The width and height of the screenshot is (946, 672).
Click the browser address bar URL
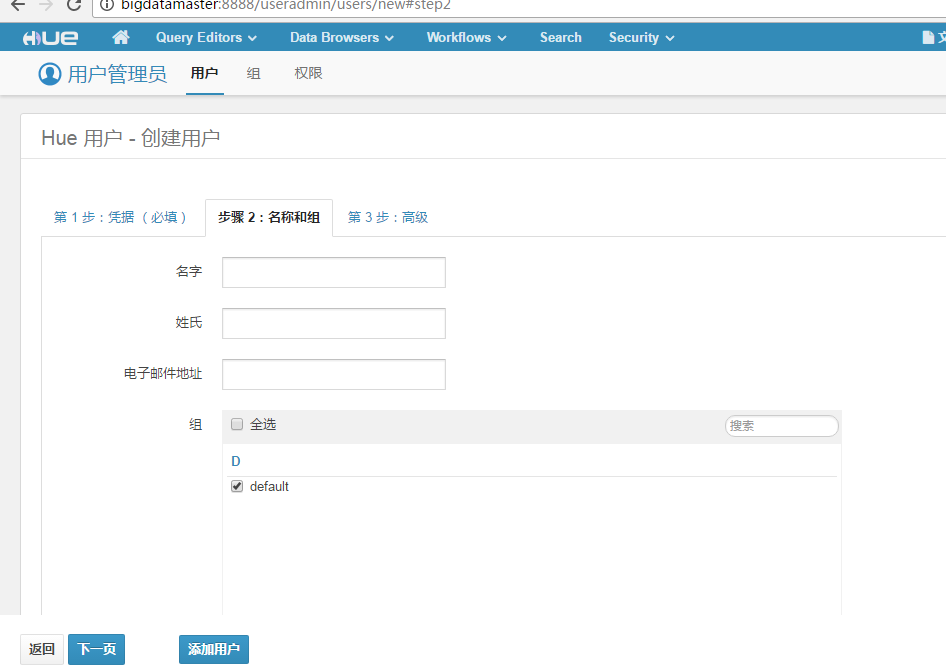coord(286,5)
